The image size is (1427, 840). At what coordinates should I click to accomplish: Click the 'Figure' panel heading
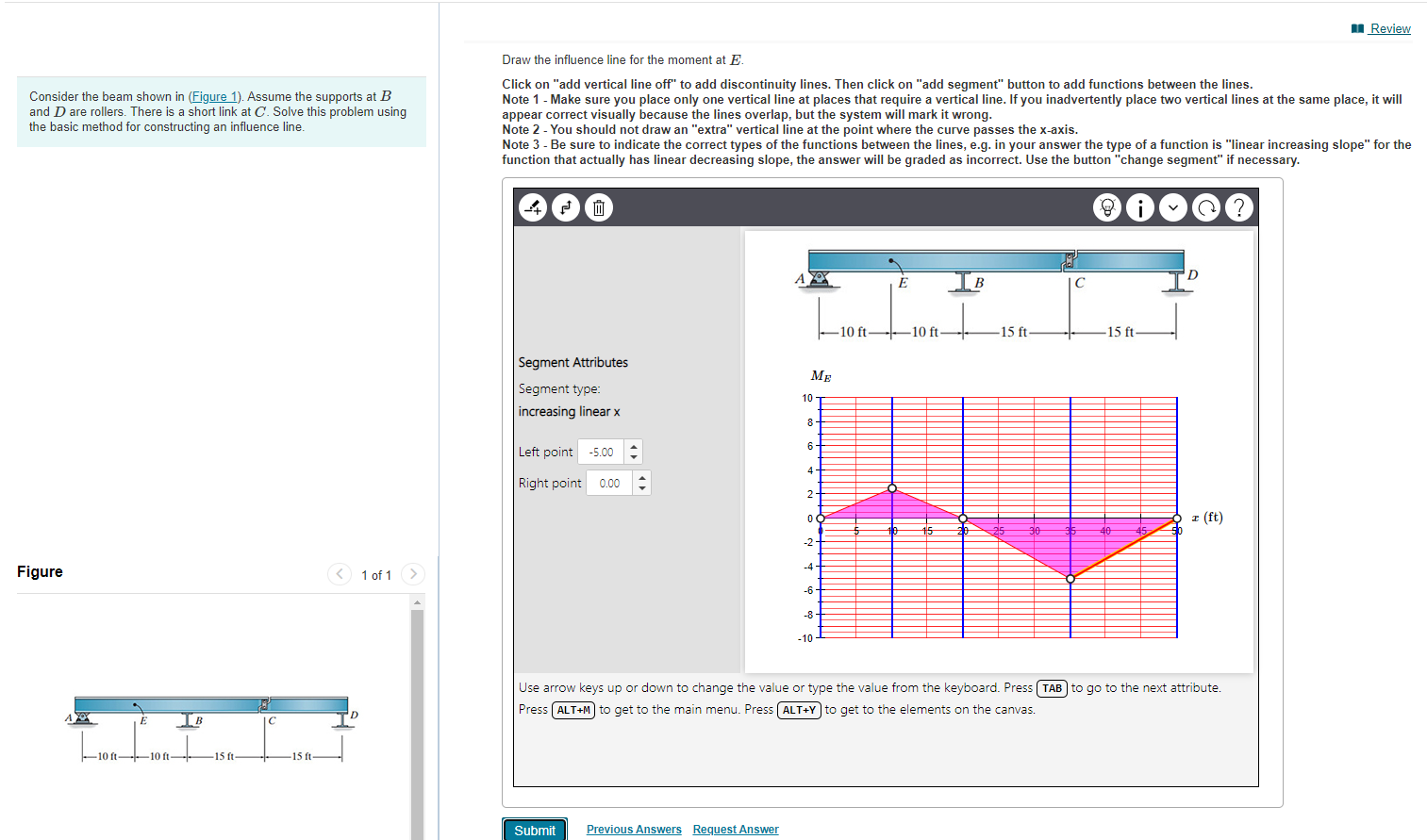[x=40, y=571]
